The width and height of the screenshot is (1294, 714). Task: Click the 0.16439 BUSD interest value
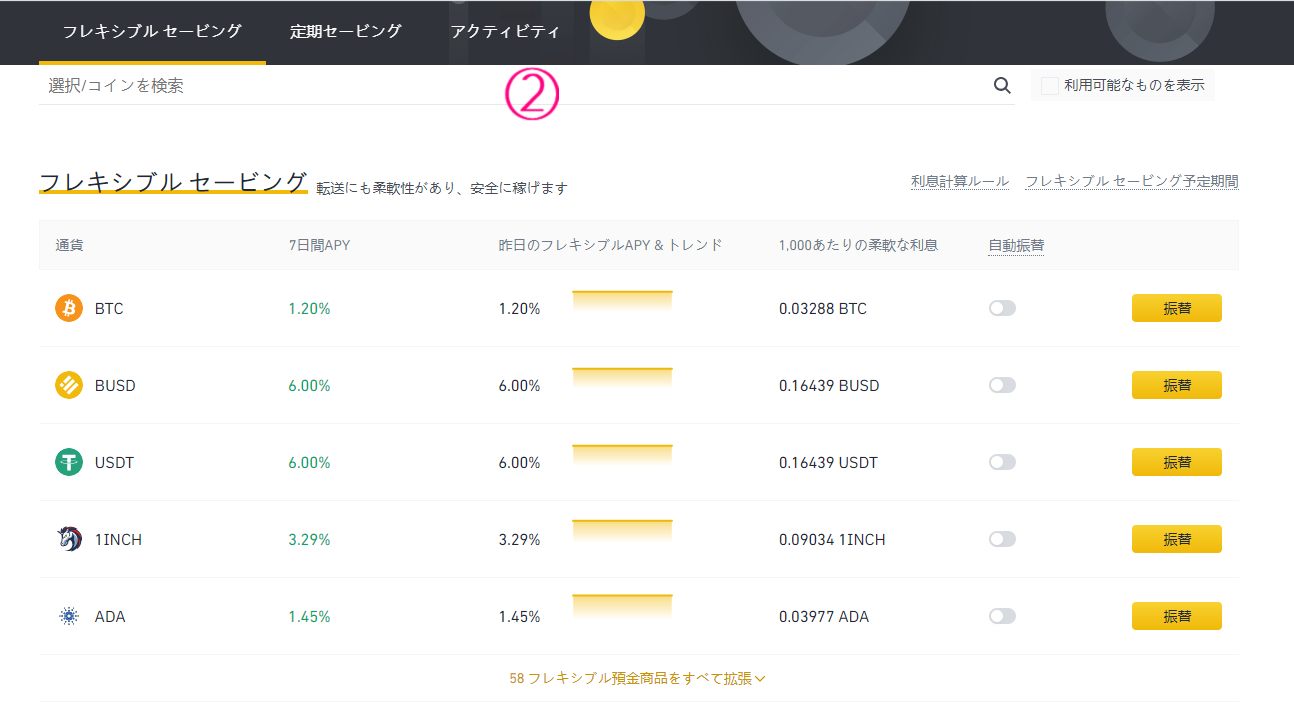829,386
